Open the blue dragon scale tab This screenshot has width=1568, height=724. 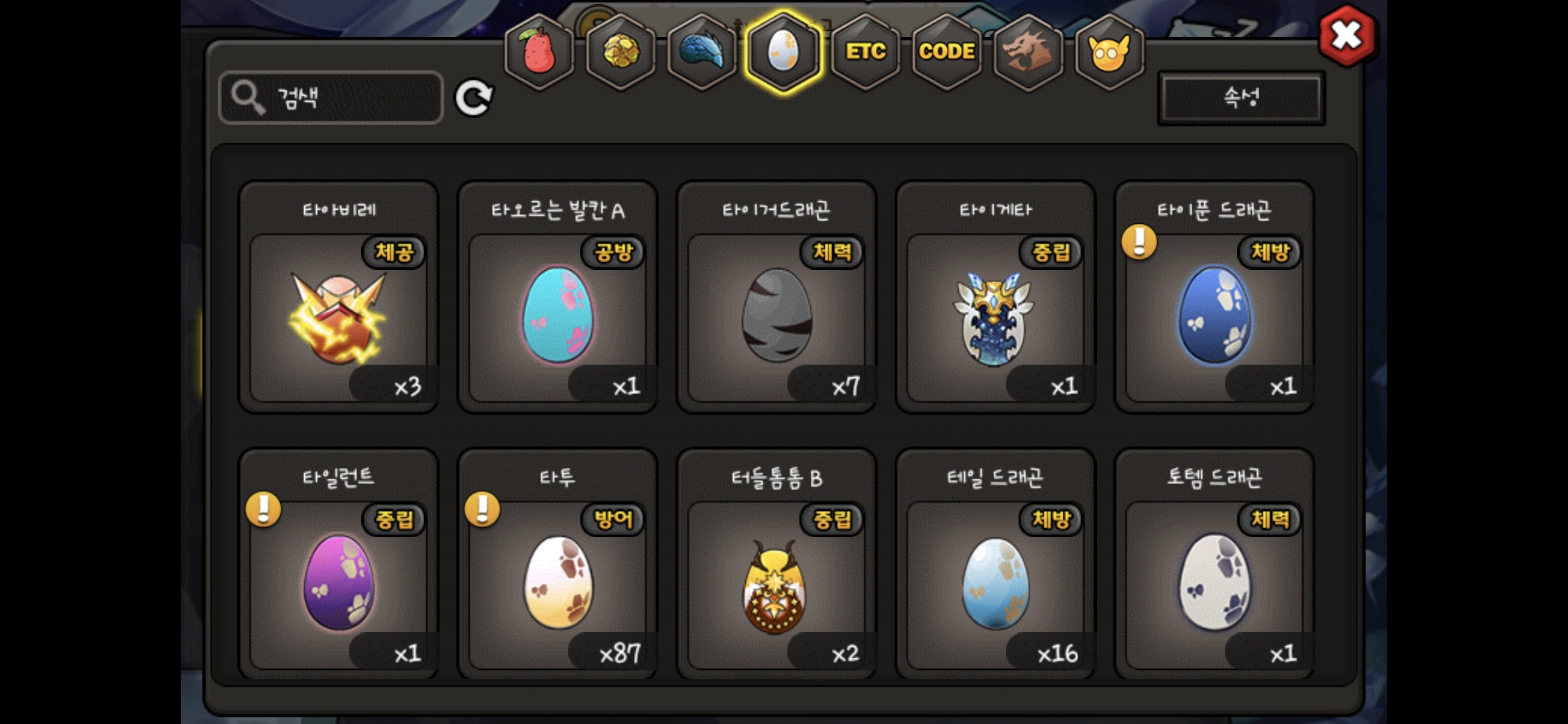[702, 52]
